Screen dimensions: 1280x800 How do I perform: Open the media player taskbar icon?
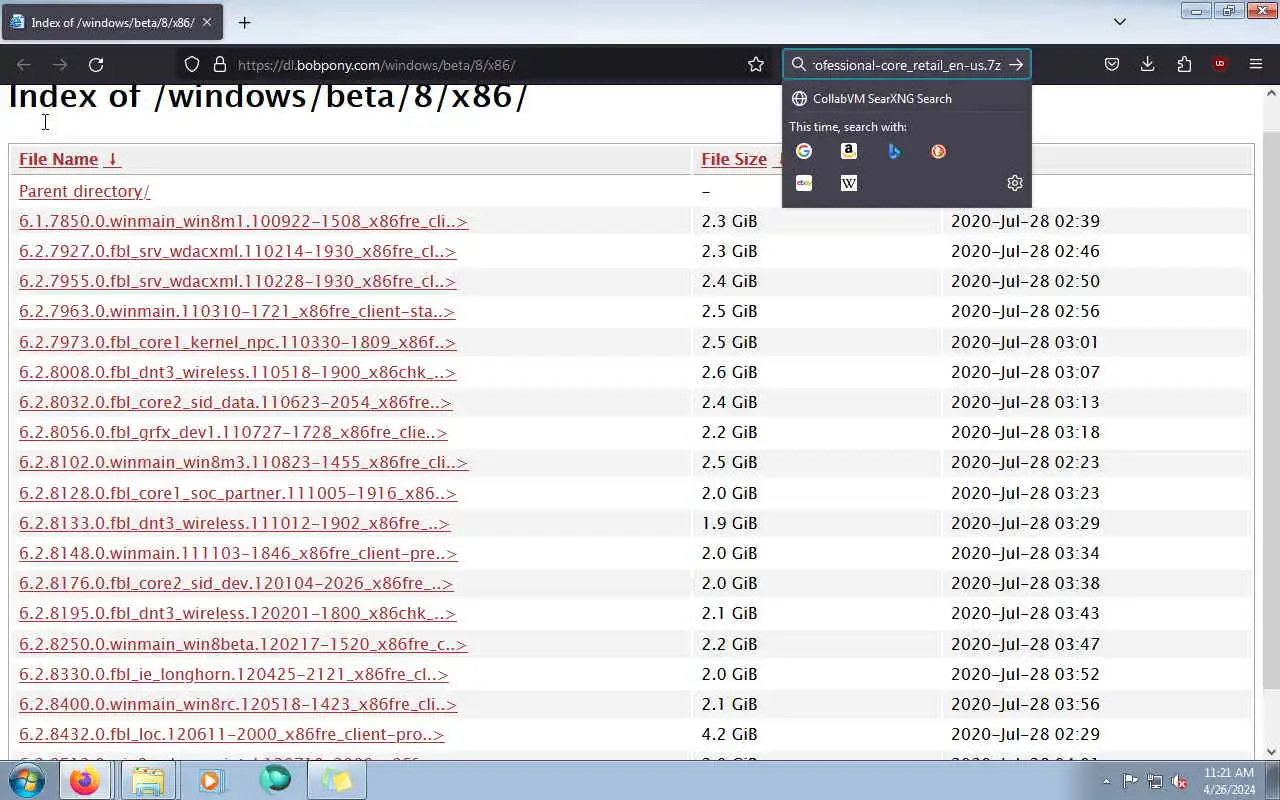211,780
